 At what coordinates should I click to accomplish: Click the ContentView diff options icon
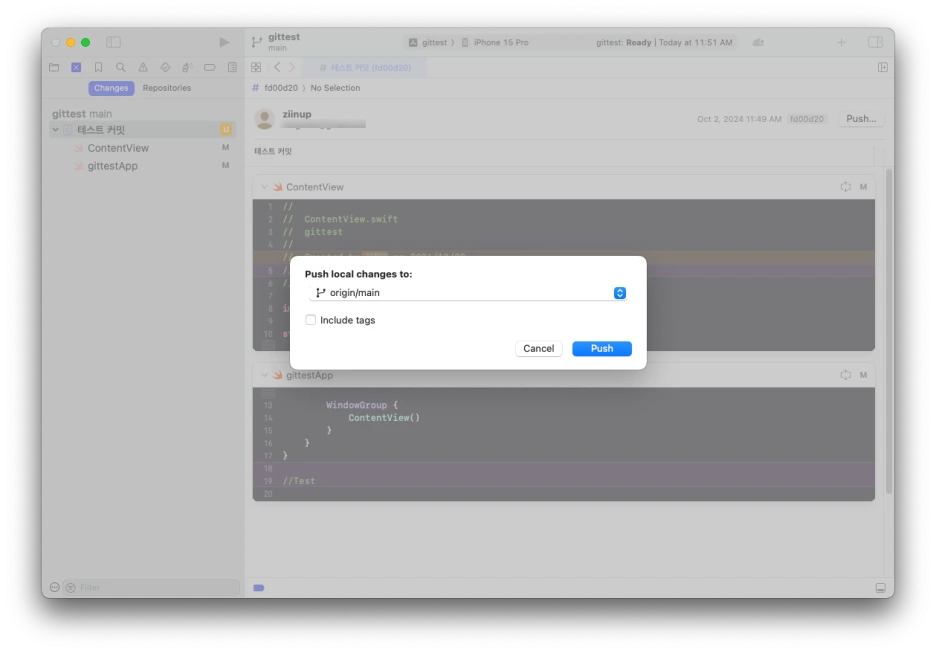click(x=845, y=187)
